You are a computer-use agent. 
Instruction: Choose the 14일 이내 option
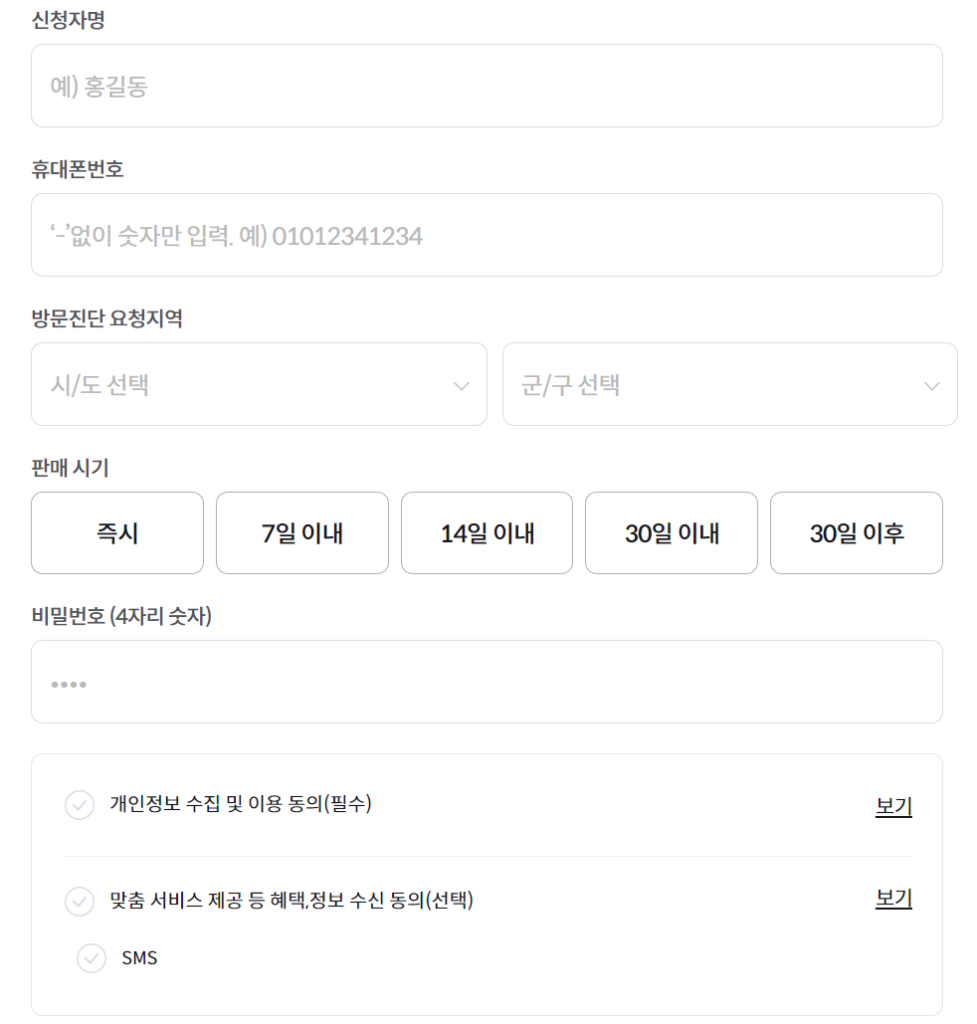click(x=487, y=533)
